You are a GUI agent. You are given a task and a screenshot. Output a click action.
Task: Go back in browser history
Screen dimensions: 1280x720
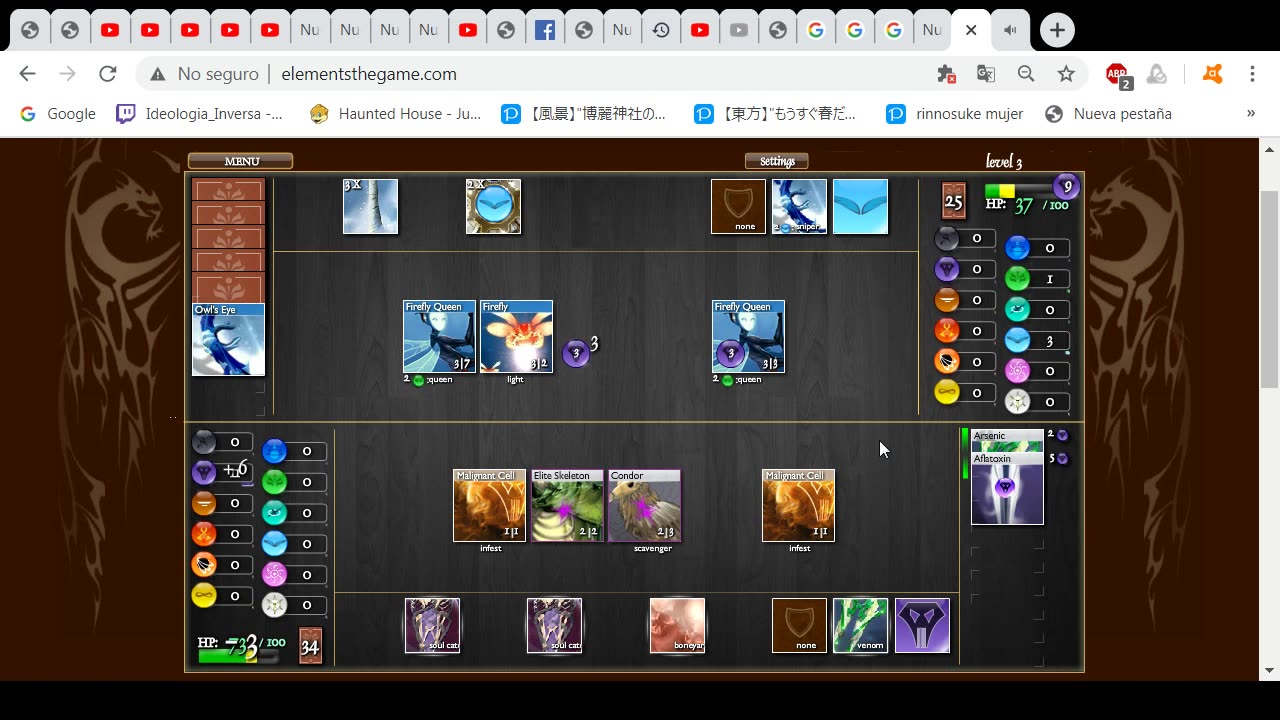[x=27, y=74]
